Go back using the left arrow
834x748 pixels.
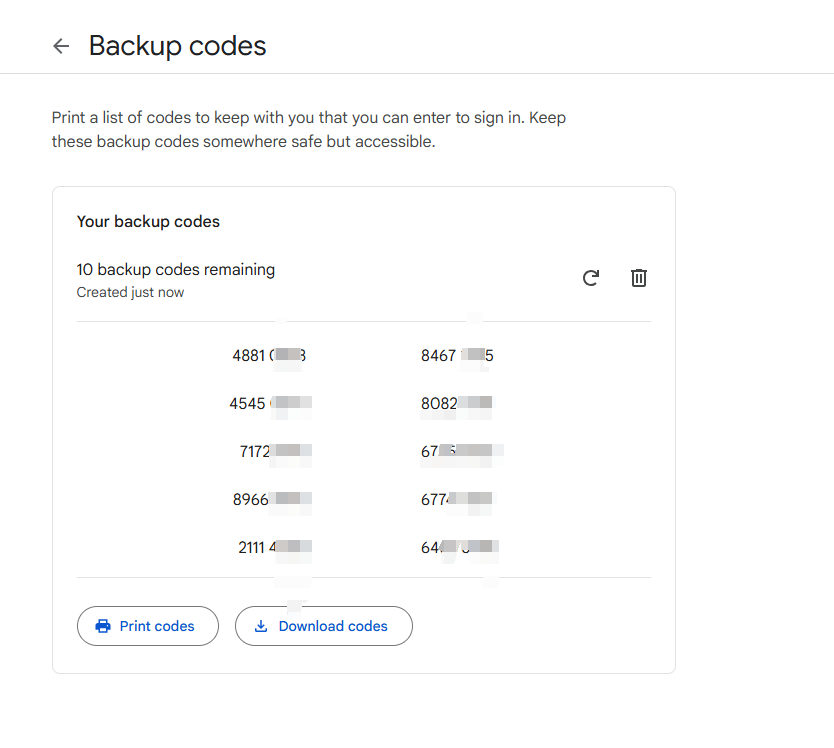[61, 46]
